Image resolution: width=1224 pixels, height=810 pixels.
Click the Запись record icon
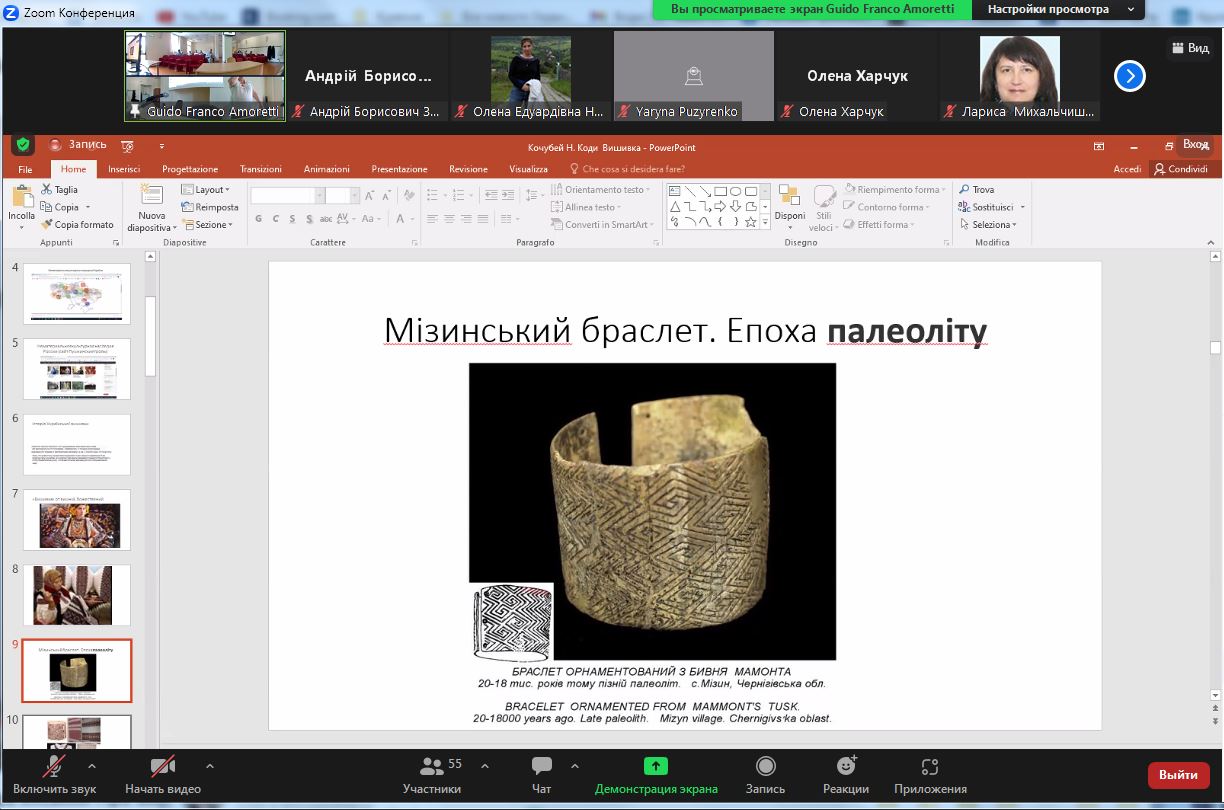pos(765,767)
